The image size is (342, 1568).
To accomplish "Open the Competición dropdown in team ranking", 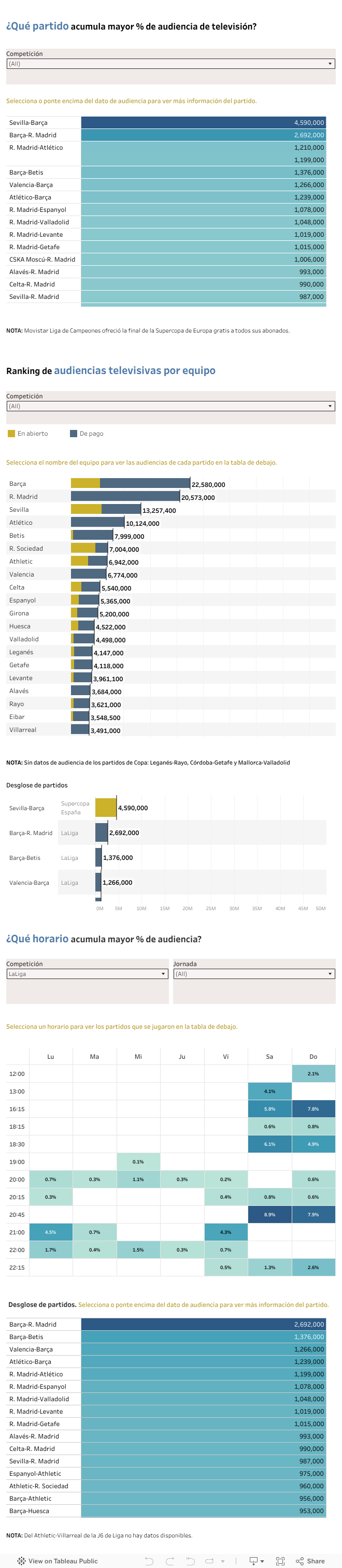I will click(x=170, y=406).
